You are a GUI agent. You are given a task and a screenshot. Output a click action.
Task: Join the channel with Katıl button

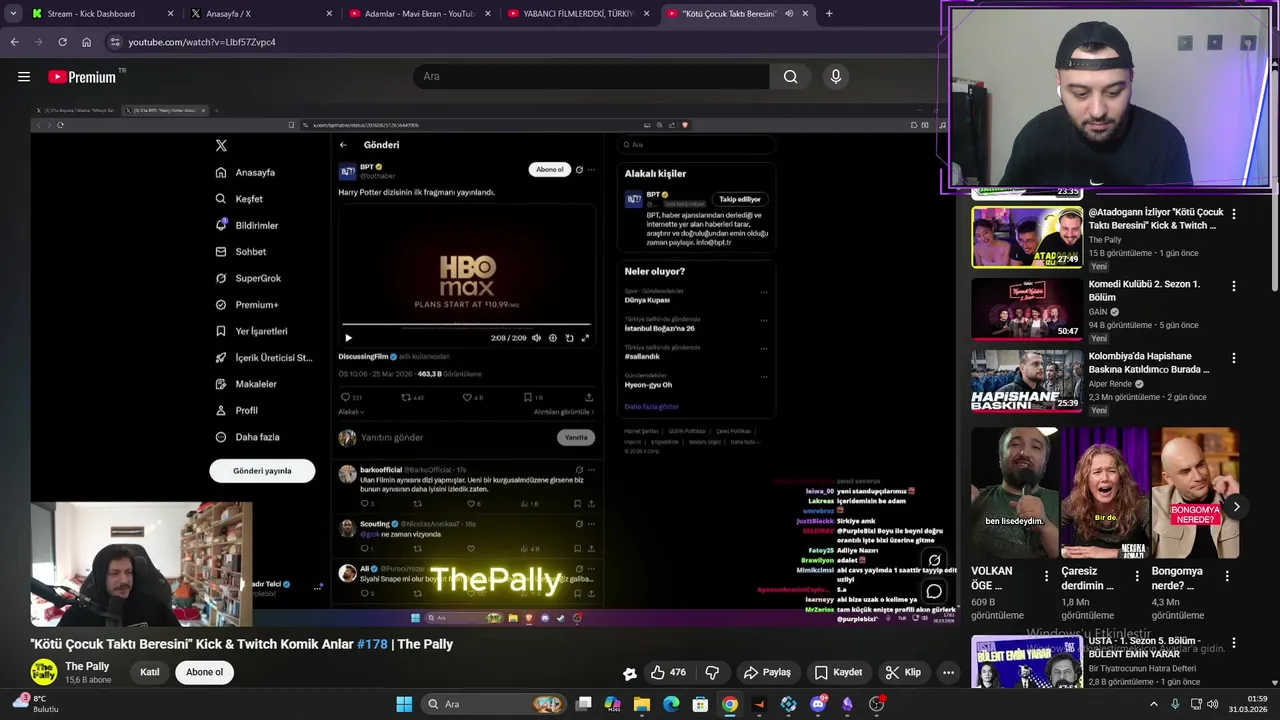click(150, 672)
